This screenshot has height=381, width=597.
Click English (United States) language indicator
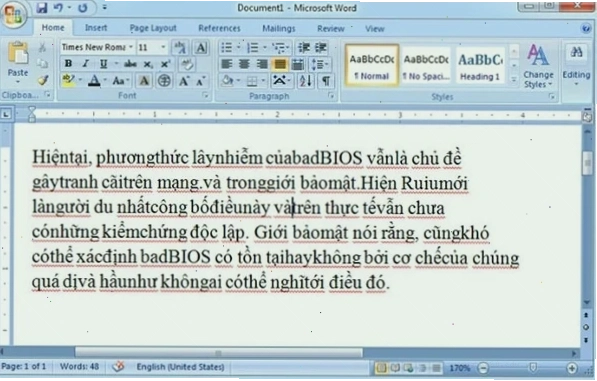[x=180, y=367]
